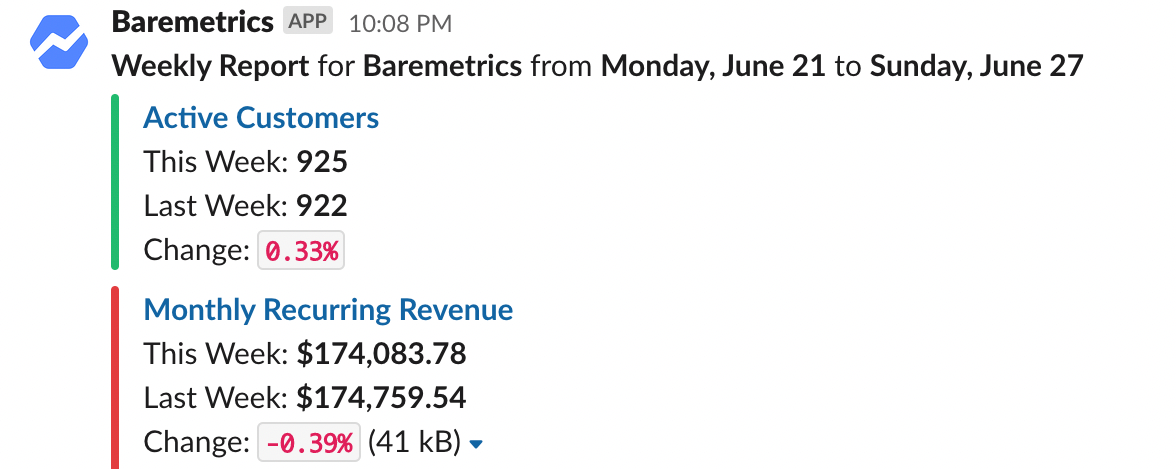The height and width of the screenshot is (469, 1176).
Task: Open the Monthly Recurring Revenue link
Action: 328,309
